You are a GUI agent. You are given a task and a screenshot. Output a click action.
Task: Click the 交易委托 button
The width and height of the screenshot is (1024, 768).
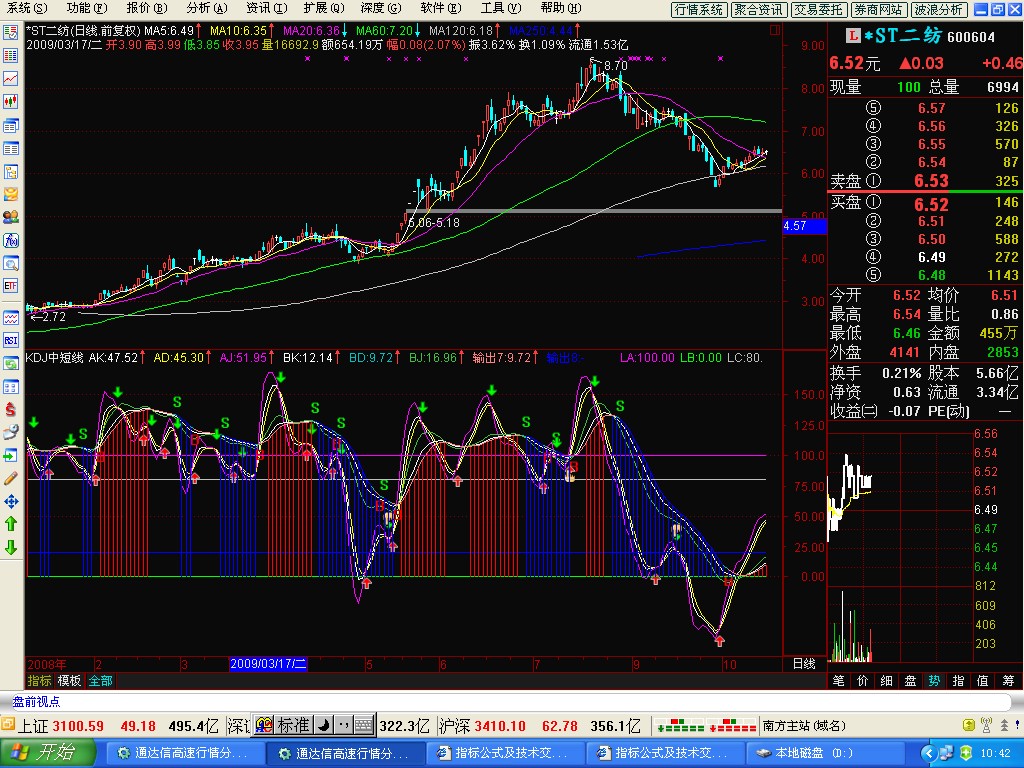tap(818, 10)
